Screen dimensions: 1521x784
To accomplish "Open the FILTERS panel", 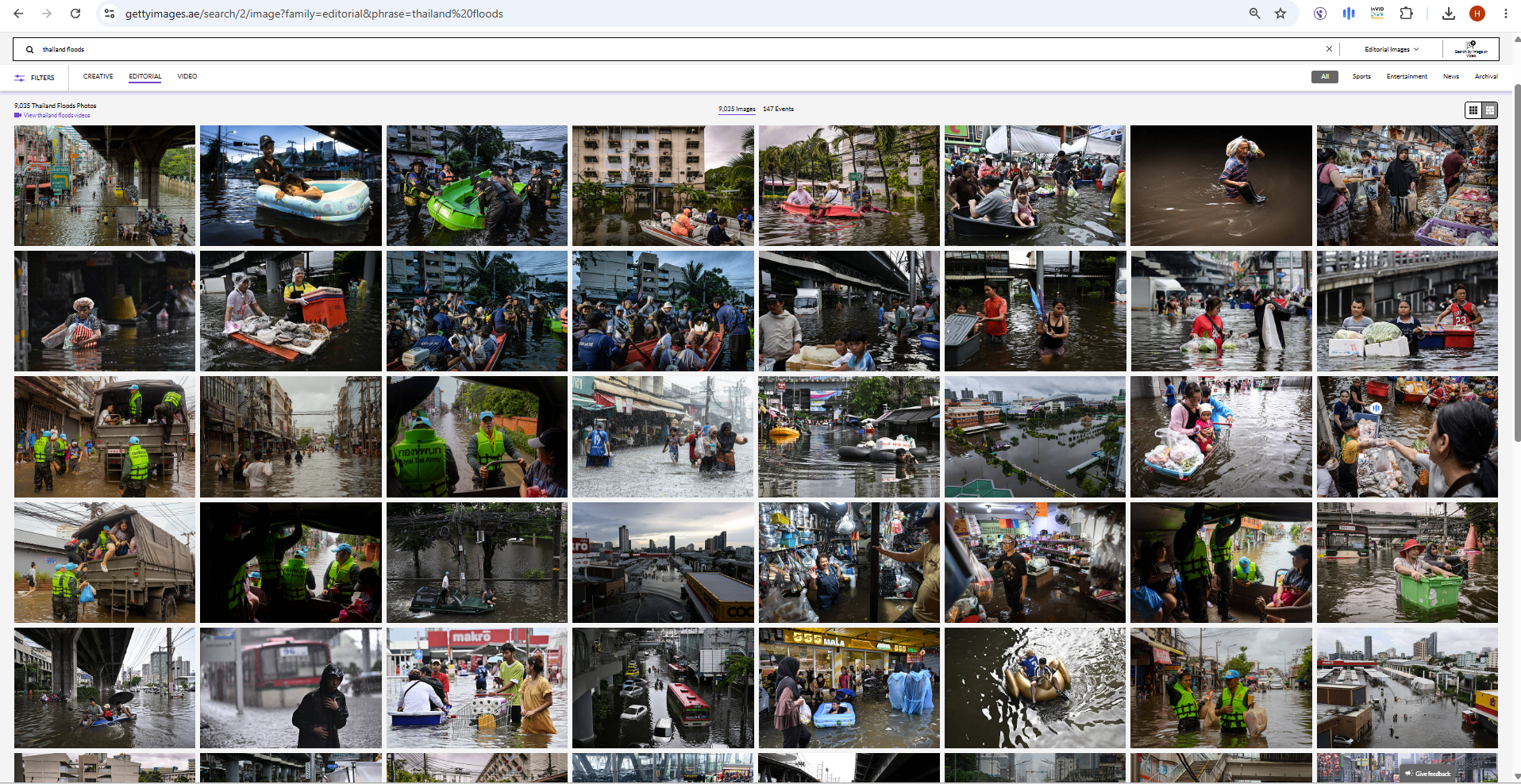I will 34,78.
